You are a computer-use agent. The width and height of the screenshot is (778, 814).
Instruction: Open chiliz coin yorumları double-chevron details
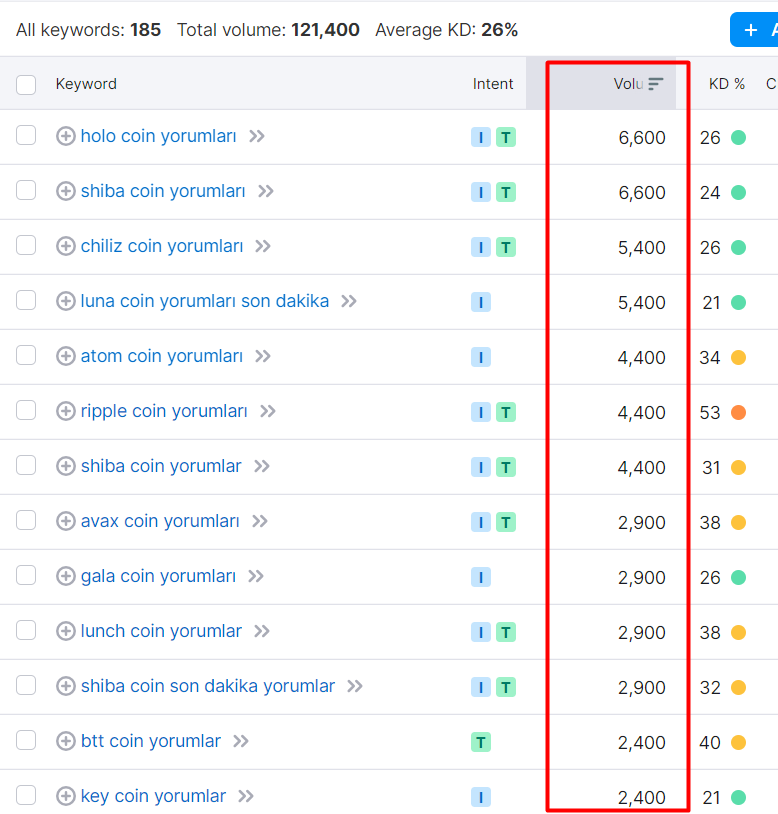tap(263, 247)
